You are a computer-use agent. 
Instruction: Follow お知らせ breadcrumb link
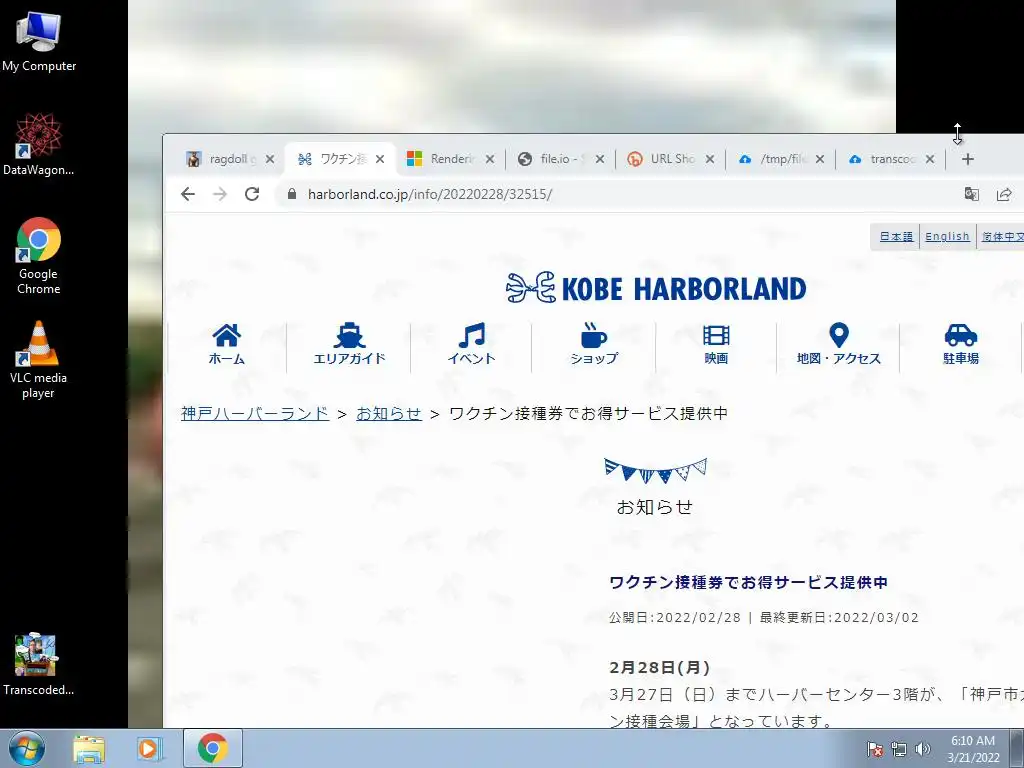[x=389, y=413]
